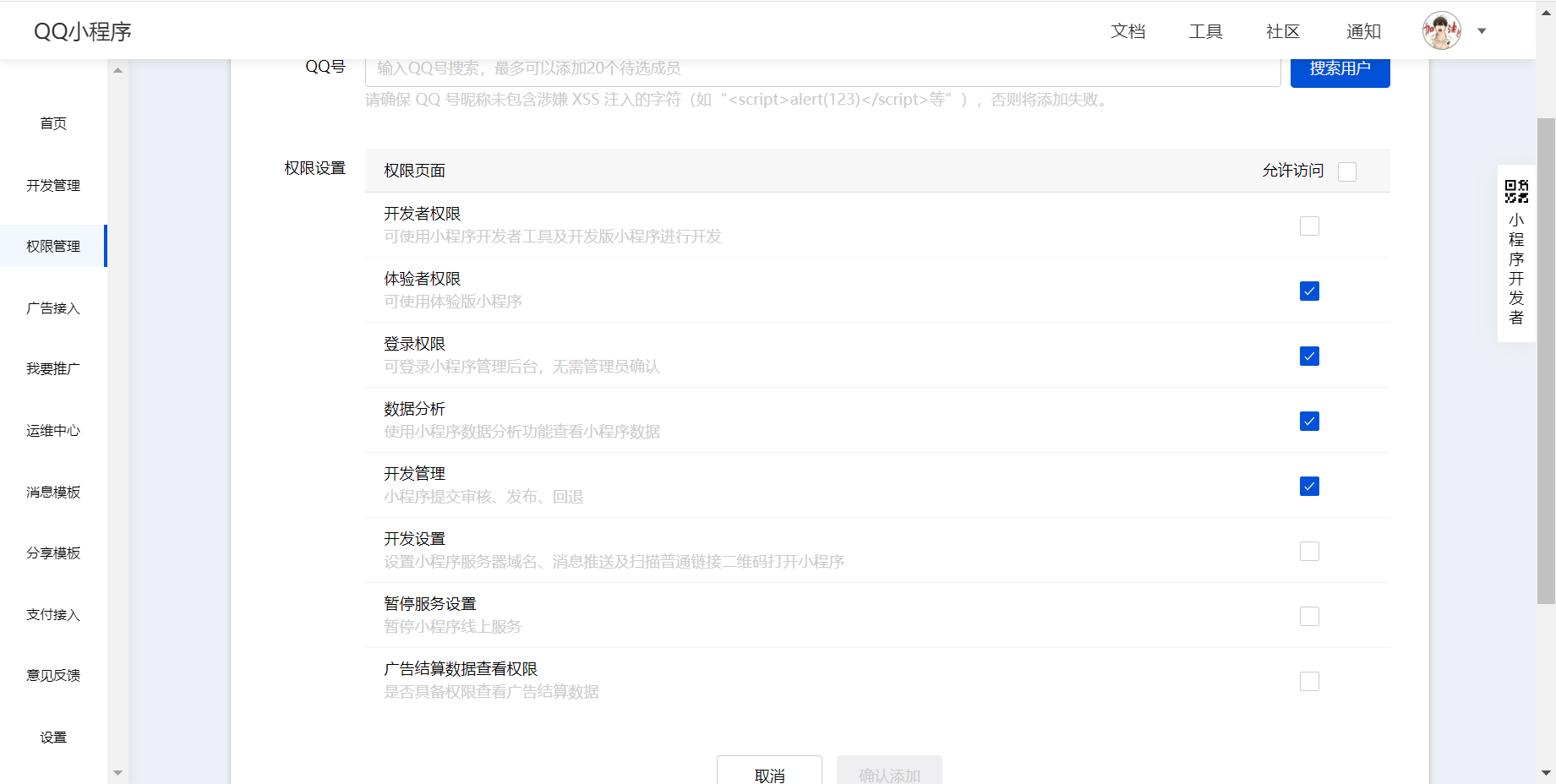Click the 数据分析 row title

tap(415, 409)
